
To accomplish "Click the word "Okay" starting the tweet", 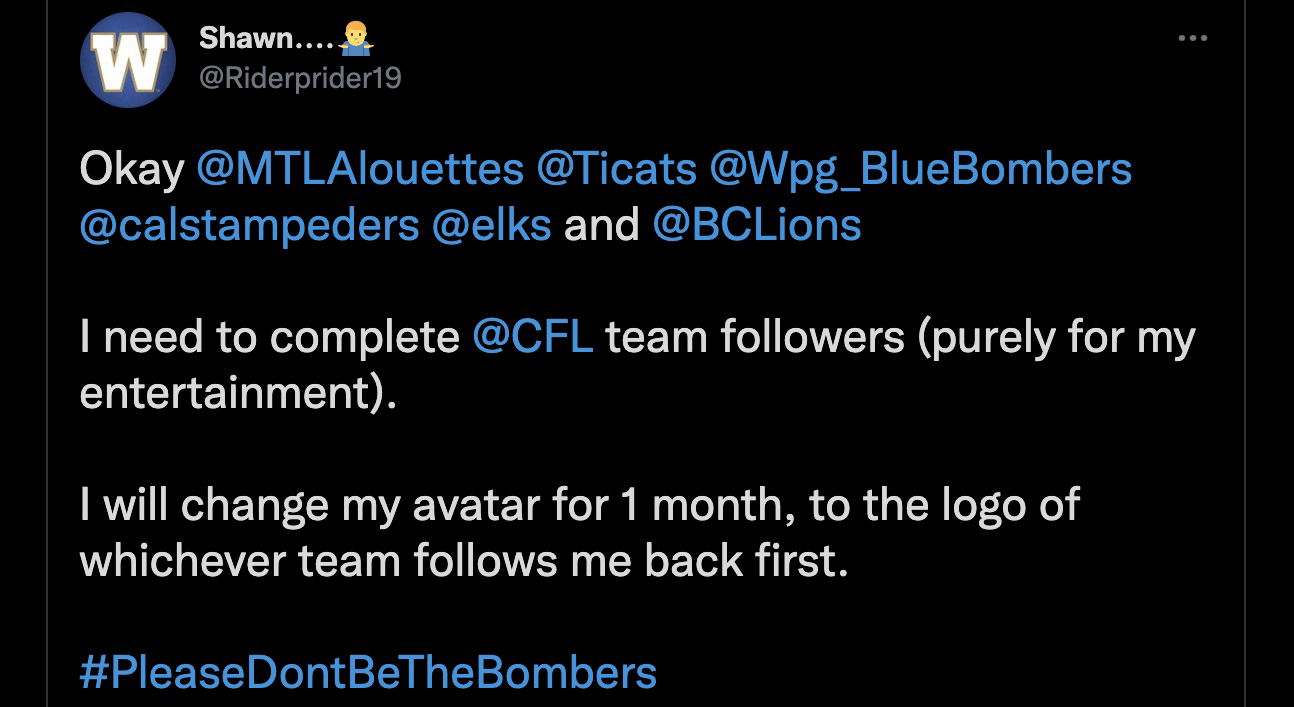I will click(x=132, y=169).
